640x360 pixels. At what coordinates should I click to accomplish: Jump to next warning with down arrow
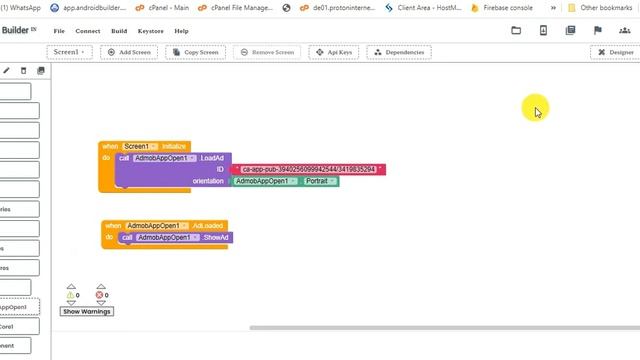click(x=71, y=303)
